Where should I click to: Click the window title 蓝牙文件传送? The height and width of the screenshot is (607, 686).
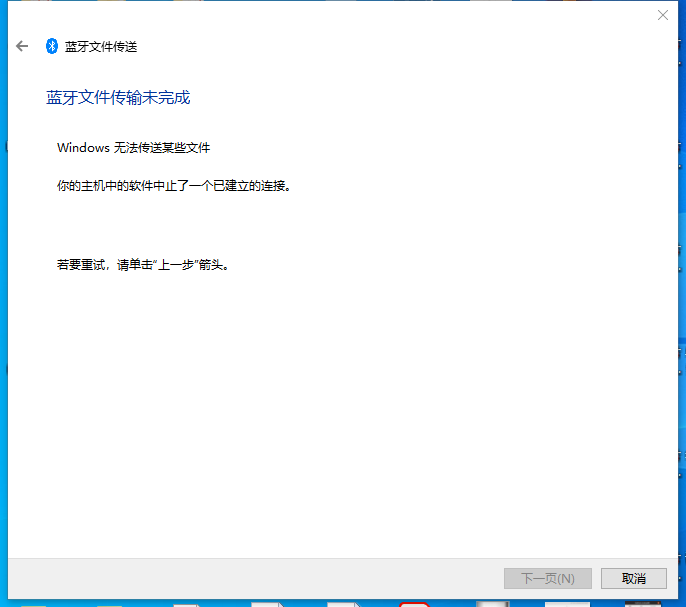coord(101,46)
